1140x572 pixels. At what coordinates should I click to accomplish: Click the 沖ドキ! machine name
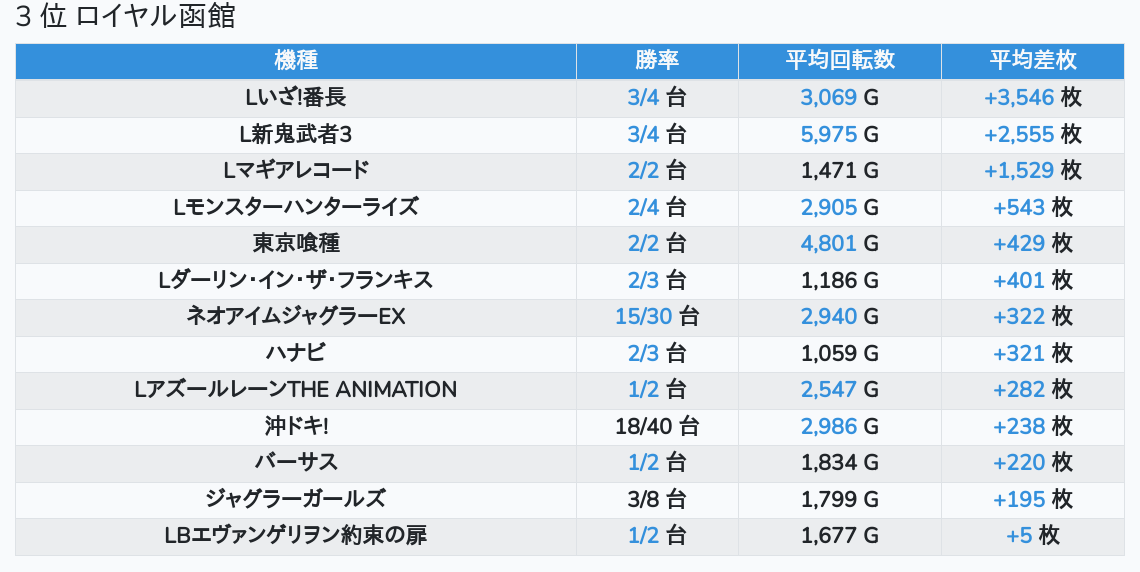295,427
